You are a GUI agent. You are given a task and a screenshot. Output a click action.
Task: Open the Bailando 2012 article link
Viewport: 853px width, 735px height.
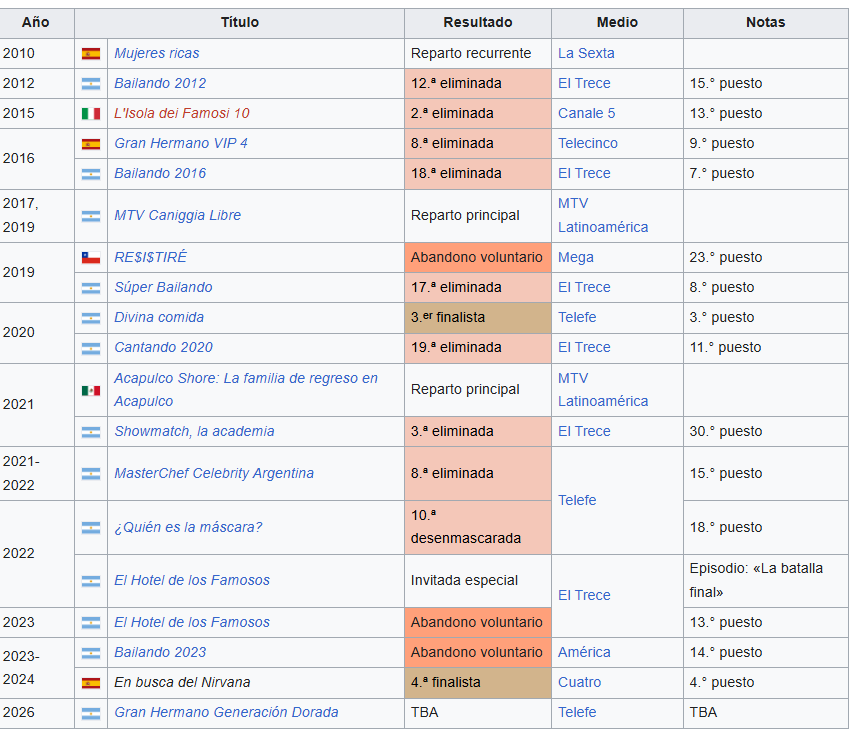(x=160, y=83)
